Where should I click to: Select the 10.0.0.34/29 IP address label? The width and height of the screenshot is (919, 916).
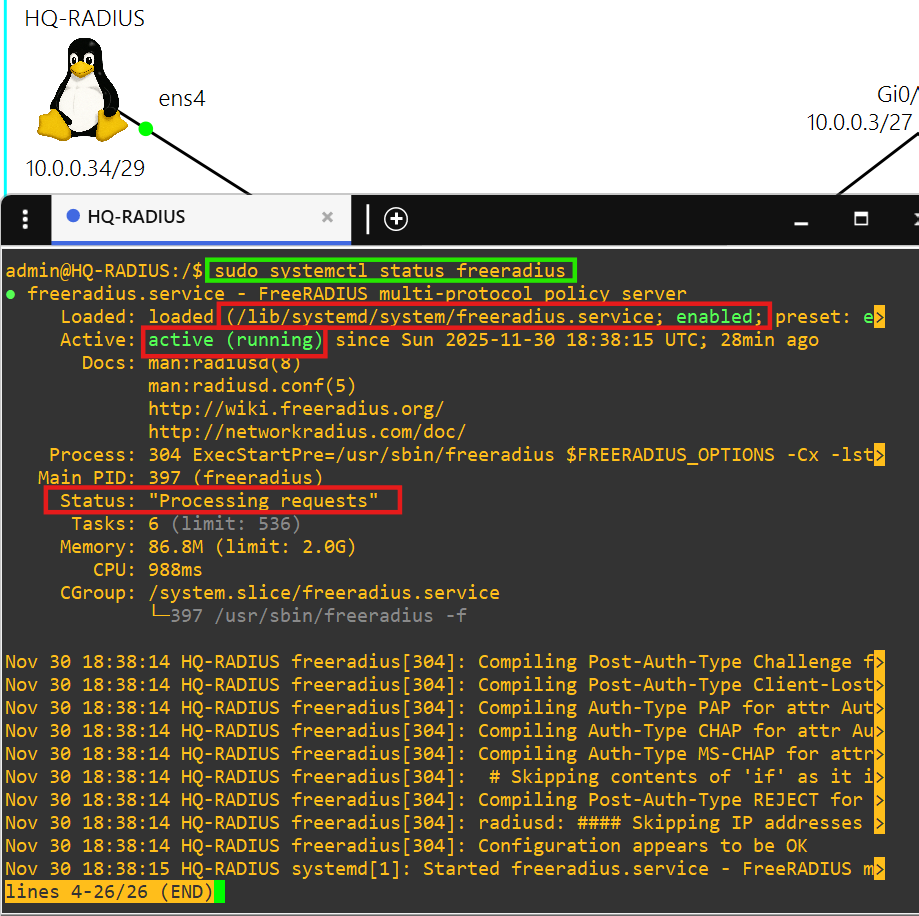coord(85,168)
